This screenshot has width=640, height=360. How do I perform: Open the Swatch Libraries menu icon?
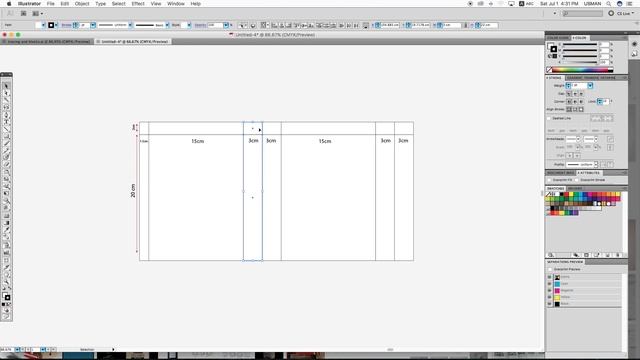tap(551, 255)
